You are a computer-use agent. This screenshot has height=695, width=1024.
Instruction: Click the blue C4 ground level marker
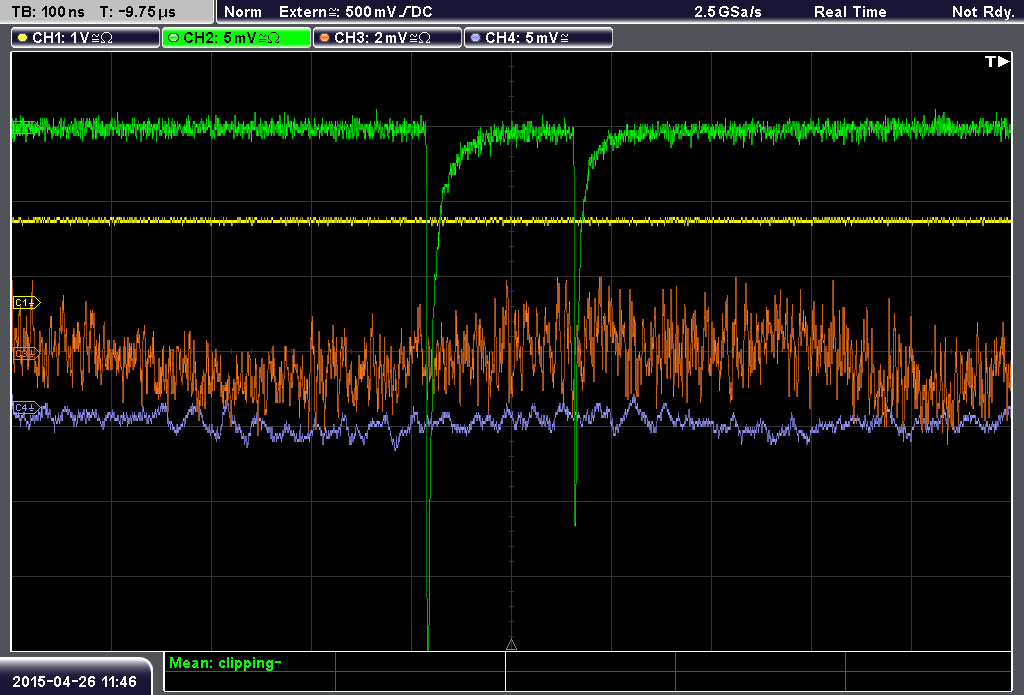26,408
